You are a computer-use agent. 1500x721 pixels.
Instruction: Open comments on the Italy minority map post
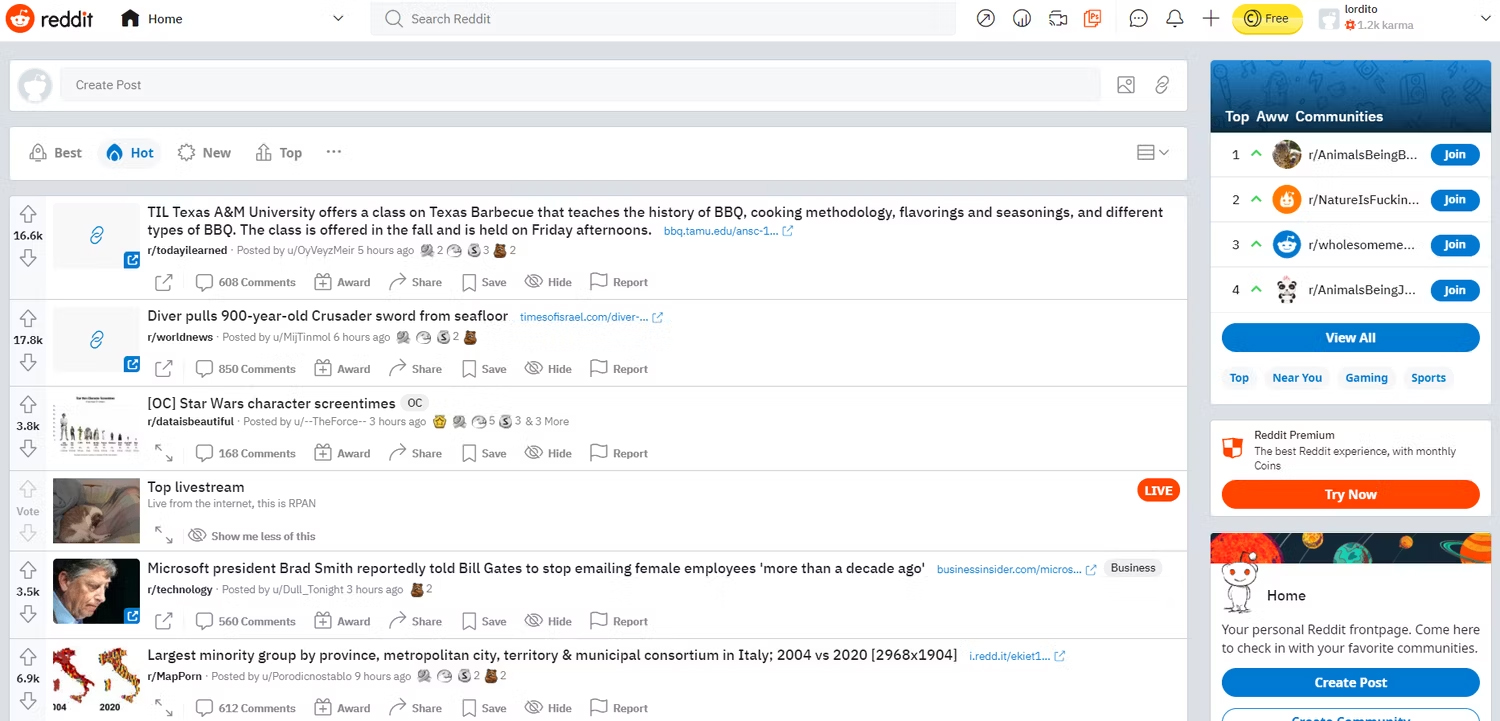(245, 707)
